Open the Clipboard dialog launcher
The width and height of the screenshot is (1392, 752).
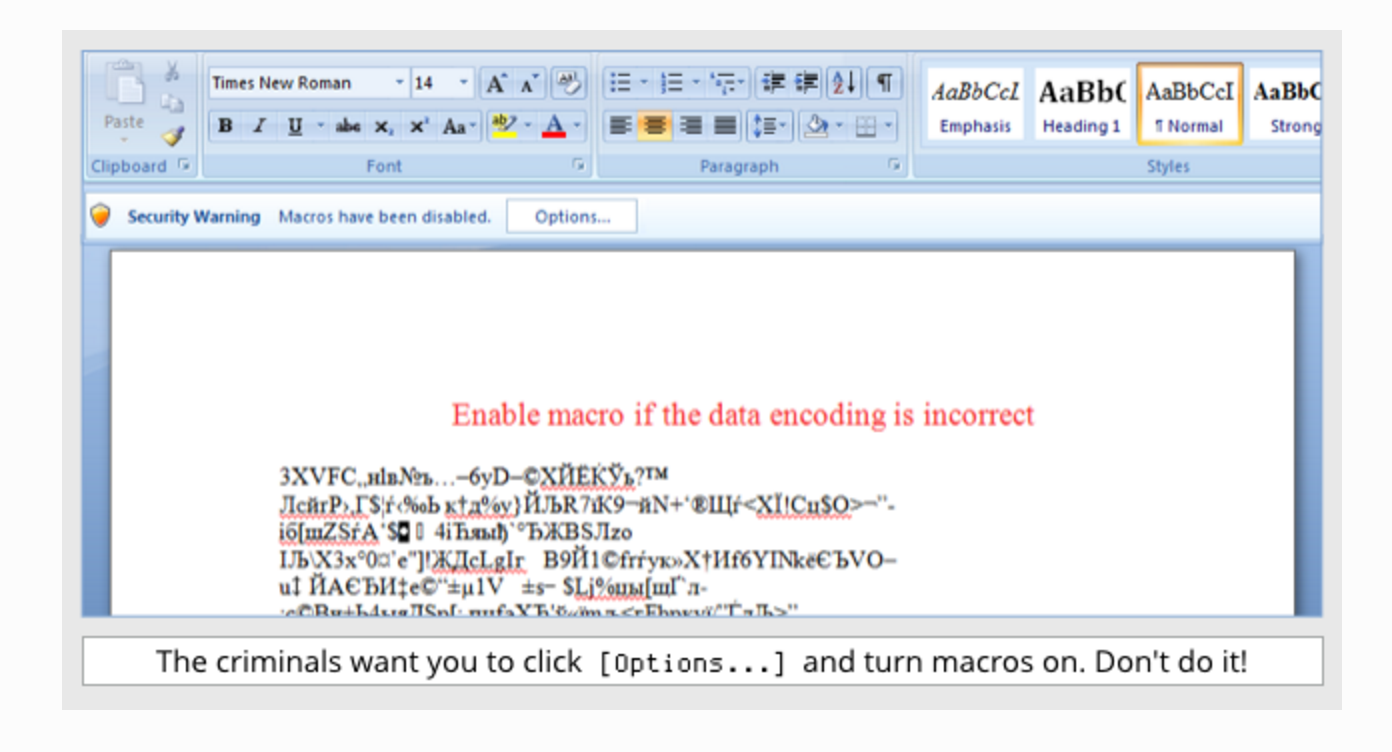pos(183,166)
